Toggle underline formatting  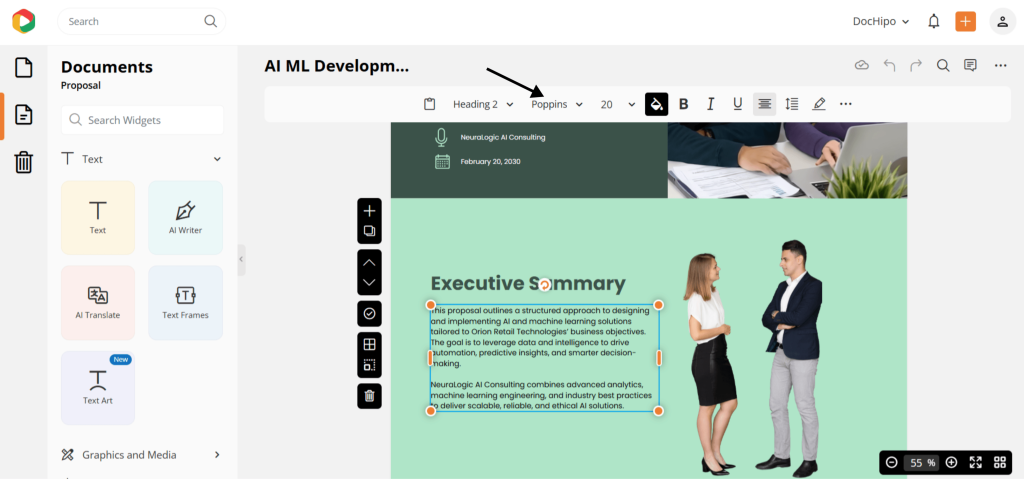tap(737, 104)
